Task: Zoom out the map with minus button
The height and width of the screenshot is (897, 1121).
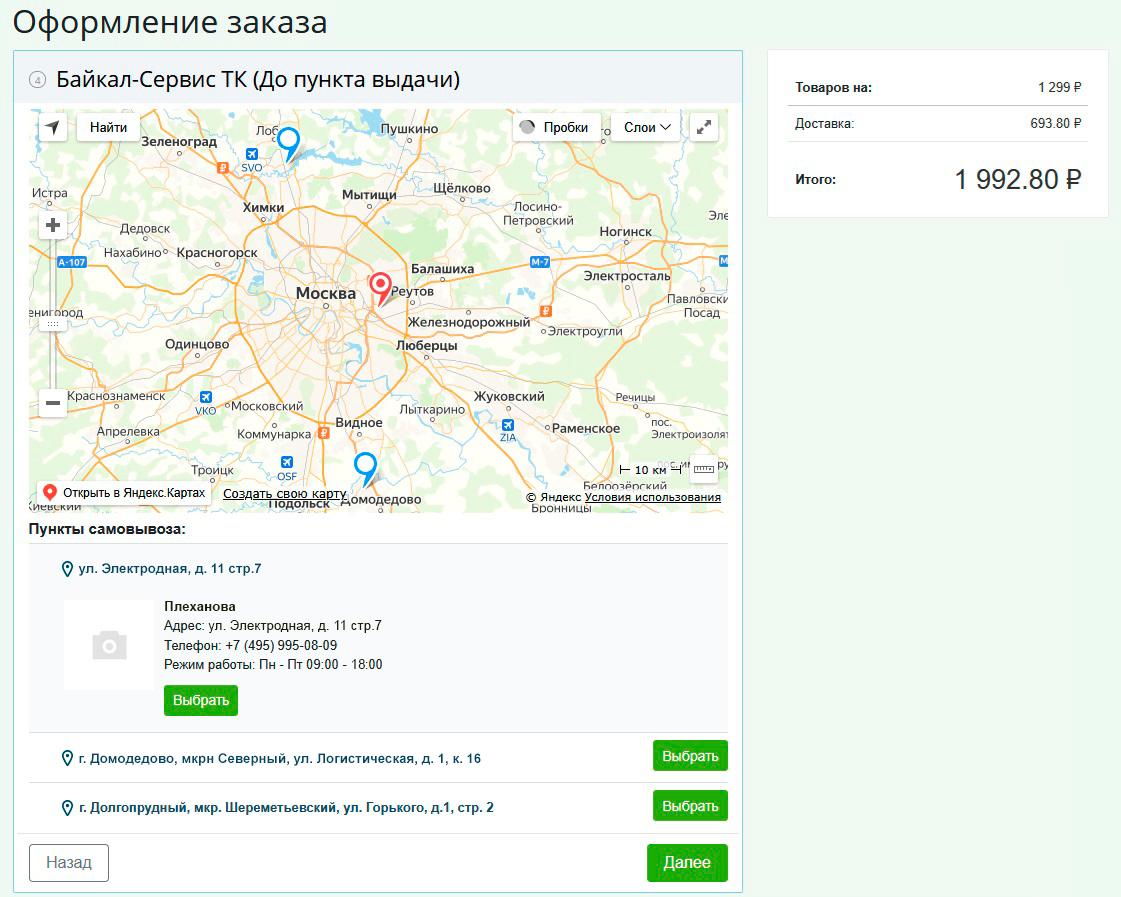Action: [53, 403]
